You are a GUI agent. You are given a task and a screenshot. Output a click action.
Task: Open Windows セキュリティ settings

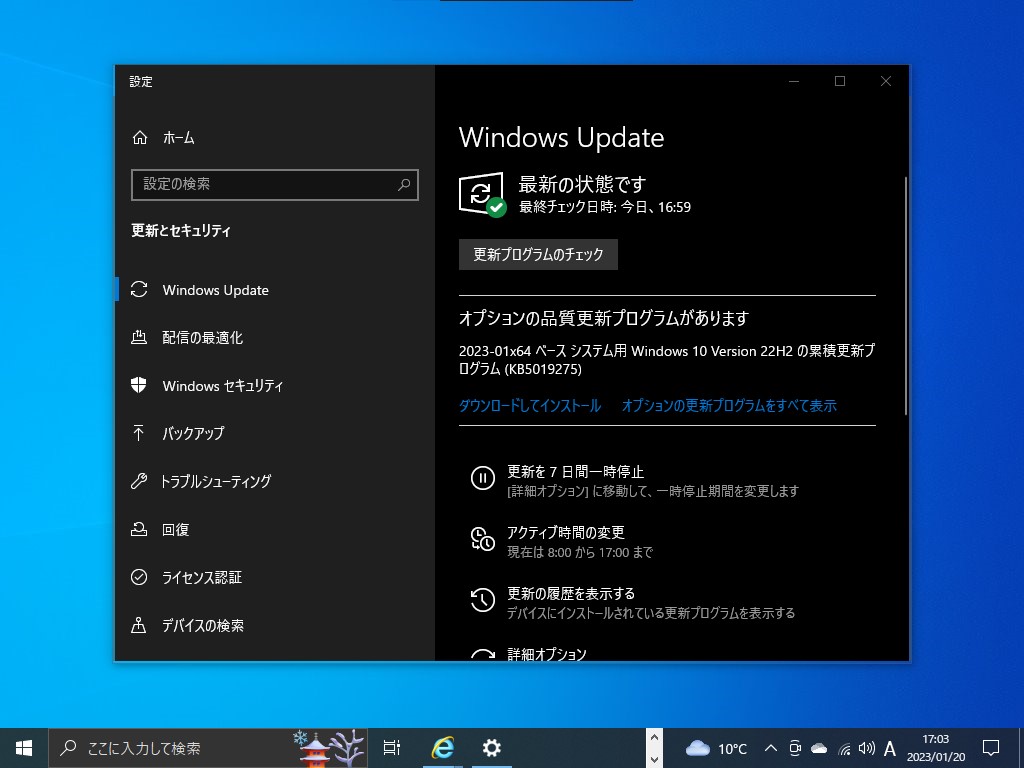pyautogui.click(x=222, y=385)
